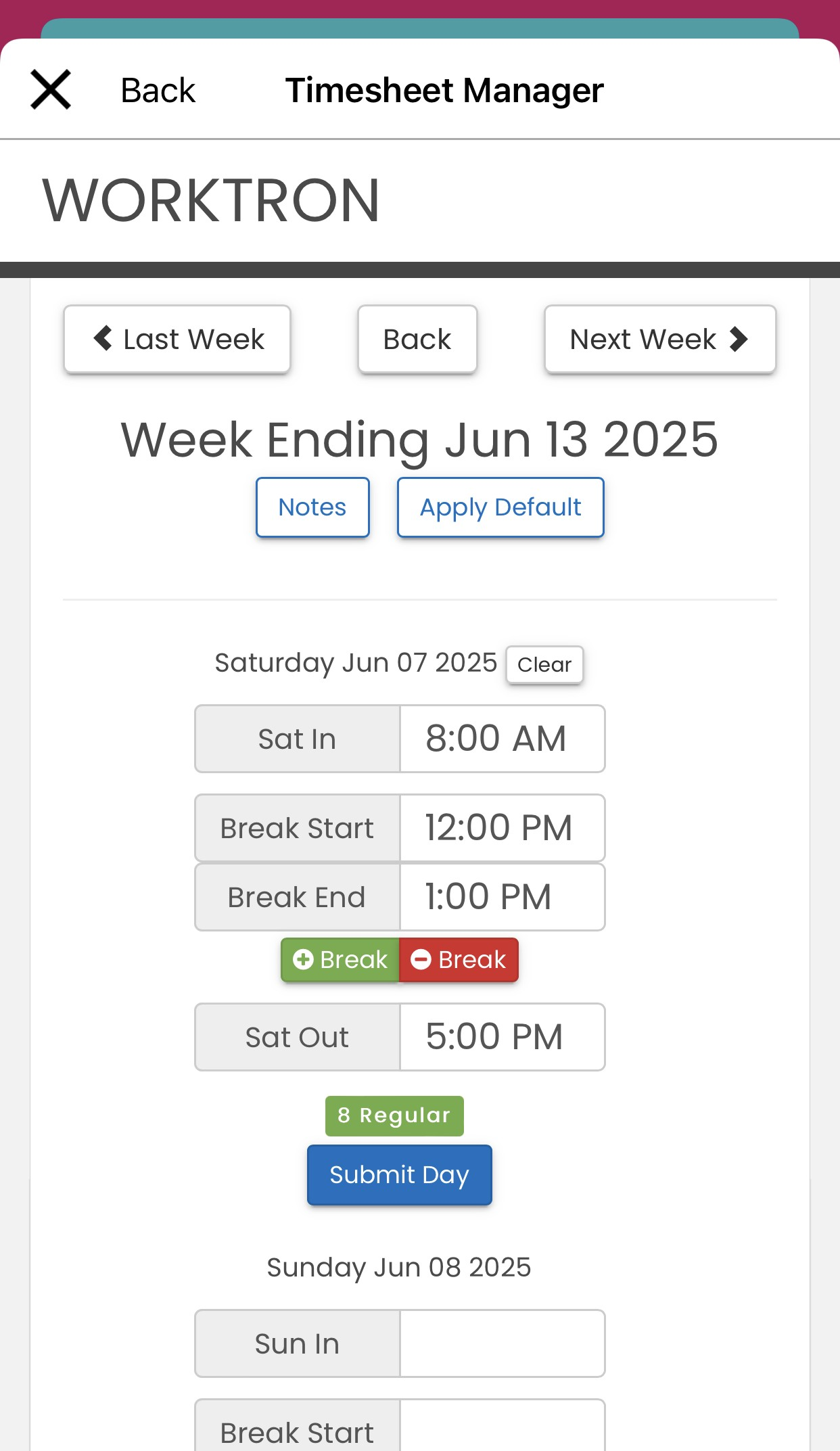Go to Last Week
Image resolution: width=840 pixels, height=1451 pixels.
click(177, 339)
